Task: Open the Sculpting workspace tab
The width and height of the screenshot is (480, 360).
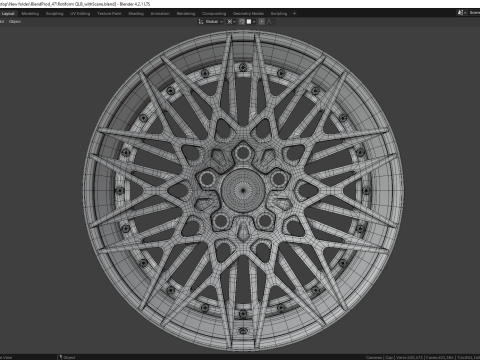Action: click(x=54, y=14)
